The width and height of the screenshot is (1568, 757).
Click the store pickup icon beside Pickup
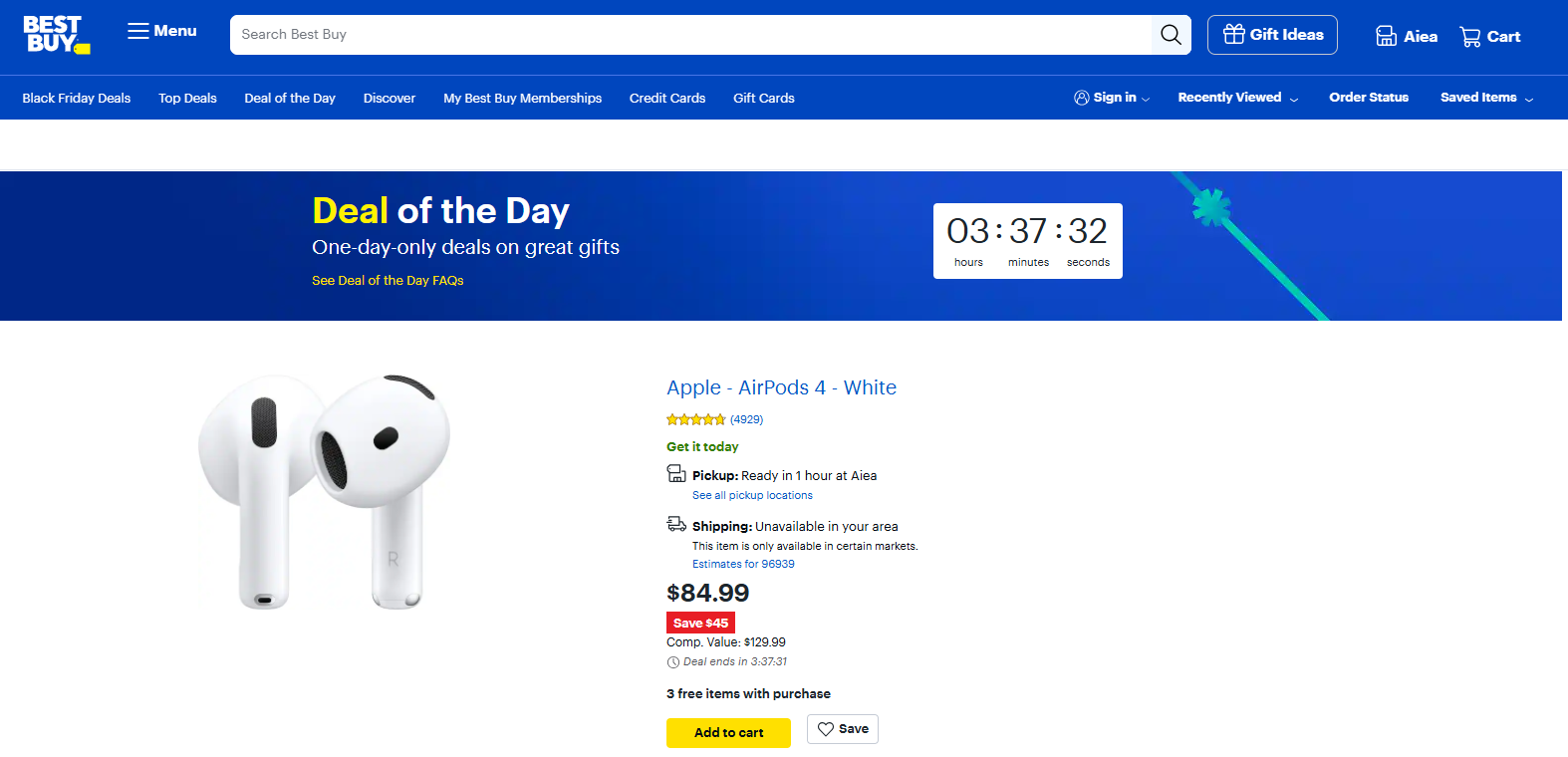pyautogui.click(x=676, y=473)
